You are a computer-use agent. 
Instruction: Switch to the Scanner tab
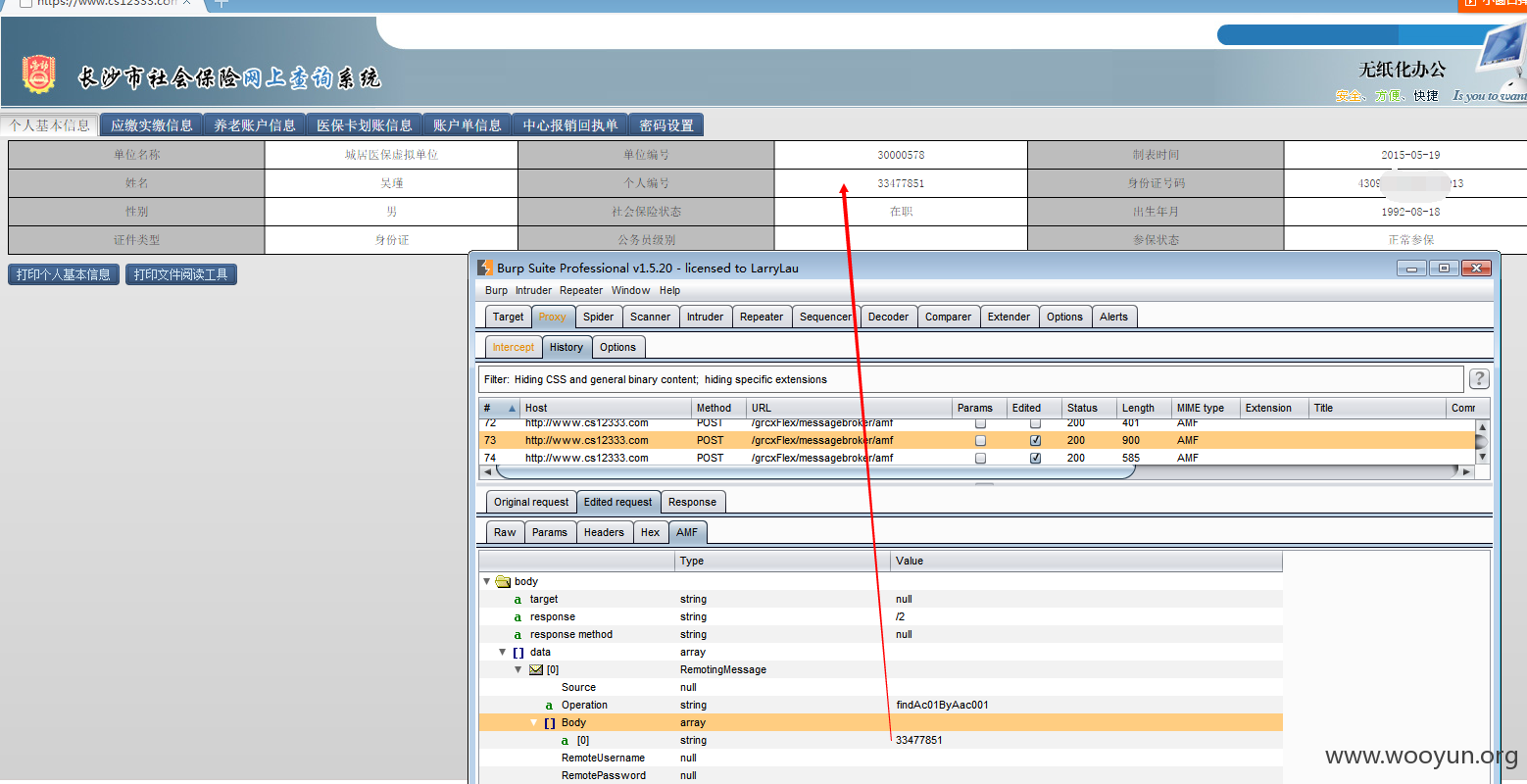pyautogui.click(x=650, y=317)
